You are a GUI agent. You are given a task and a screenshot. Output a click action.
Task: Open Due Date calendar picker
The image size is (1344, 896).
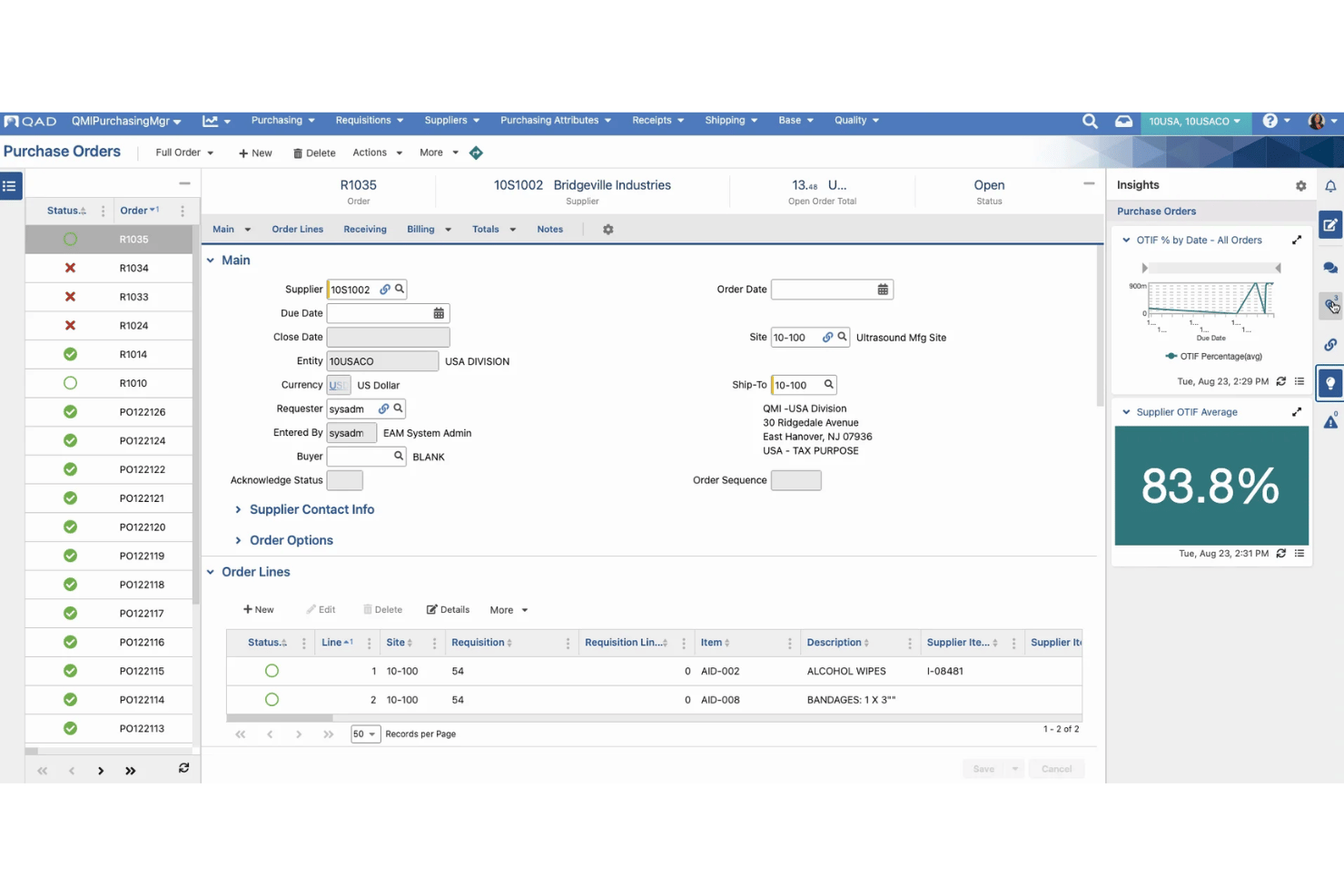(x=439, y=313)
